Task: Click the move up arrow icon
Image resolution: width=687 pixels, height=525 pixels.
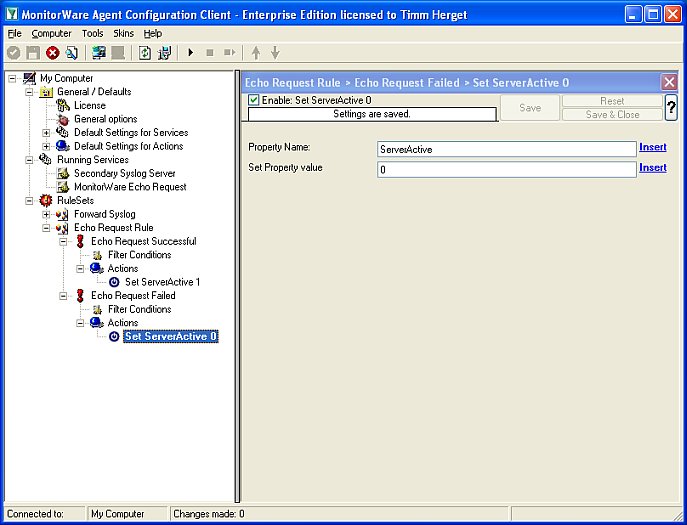Action: click(256, 53)
